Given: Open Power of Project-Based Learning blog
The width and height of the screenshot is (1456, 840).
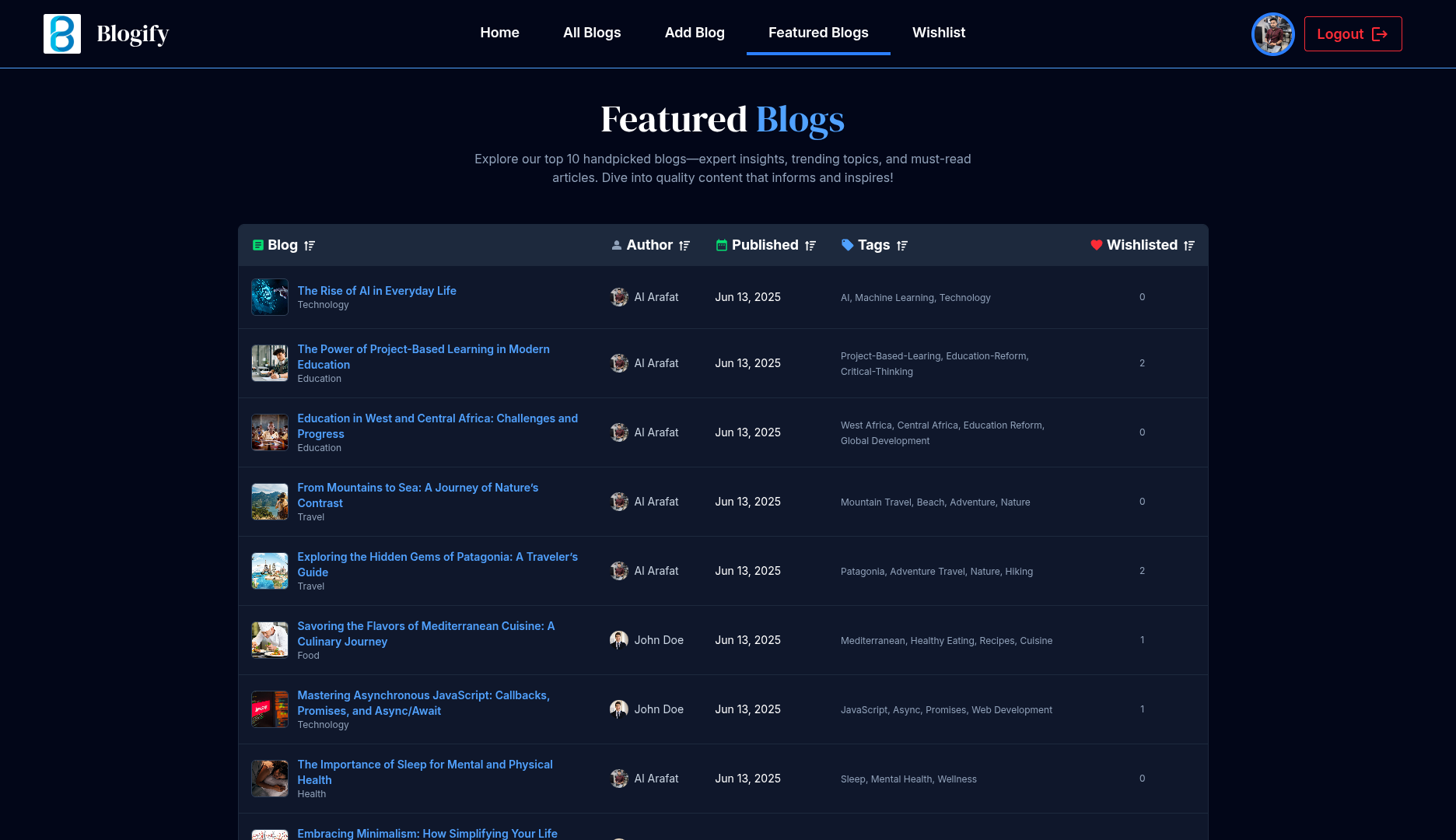Looking at the screenshot, I should tap(423, 357).
